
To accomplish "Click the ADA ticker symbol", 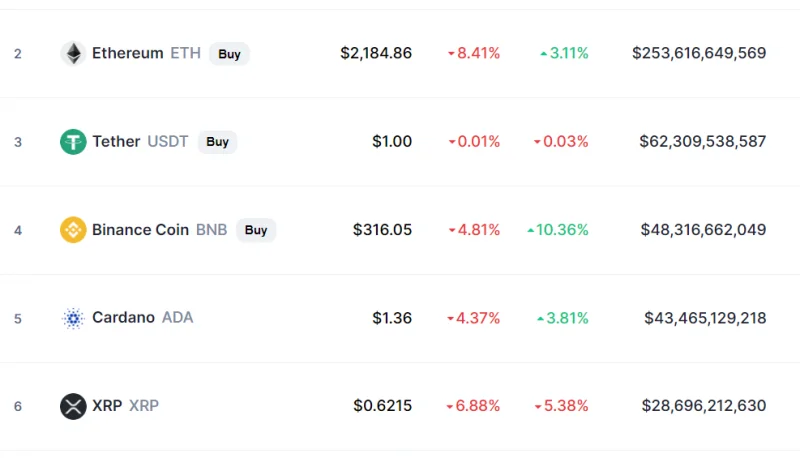I will tap(178, 317).
